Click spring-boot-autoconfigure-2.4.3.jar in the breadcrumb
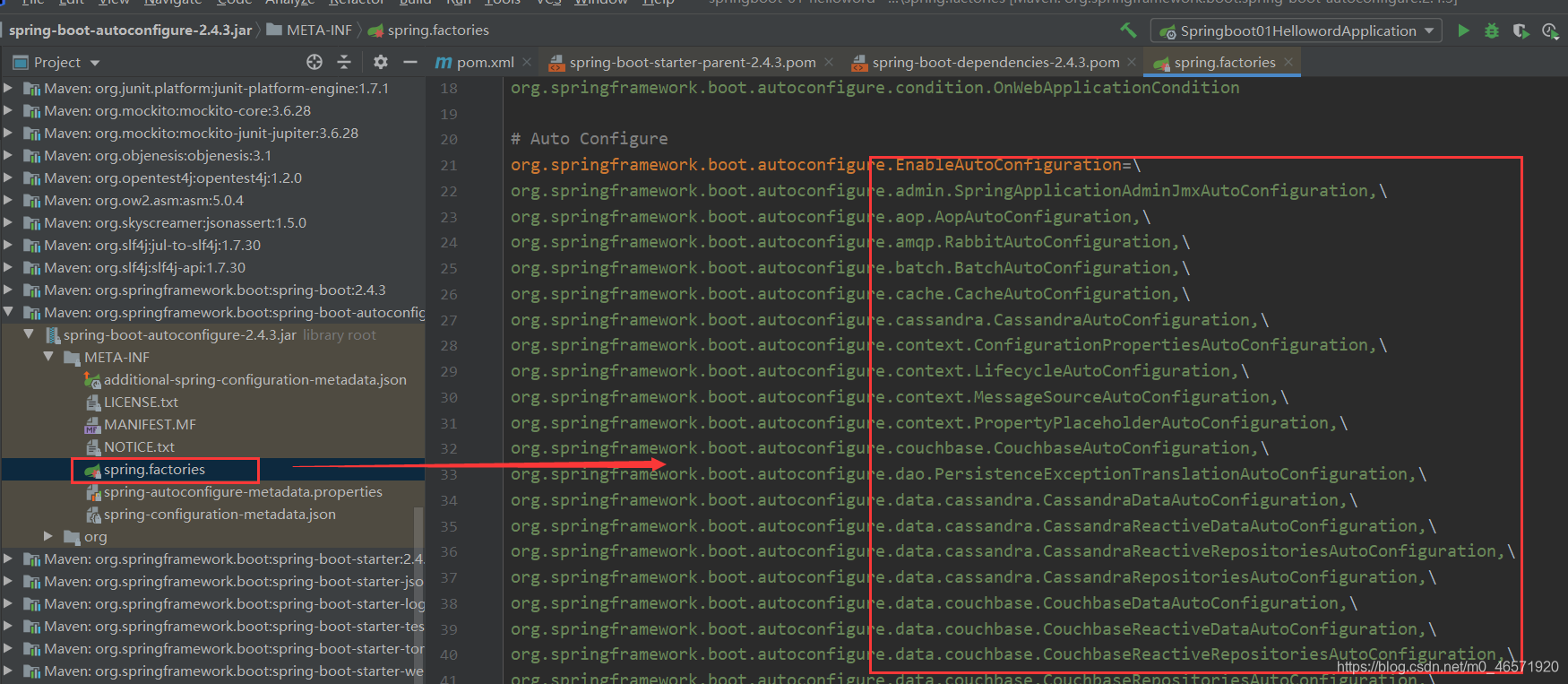The image size is (1568, 684). [x=130, y=30]
